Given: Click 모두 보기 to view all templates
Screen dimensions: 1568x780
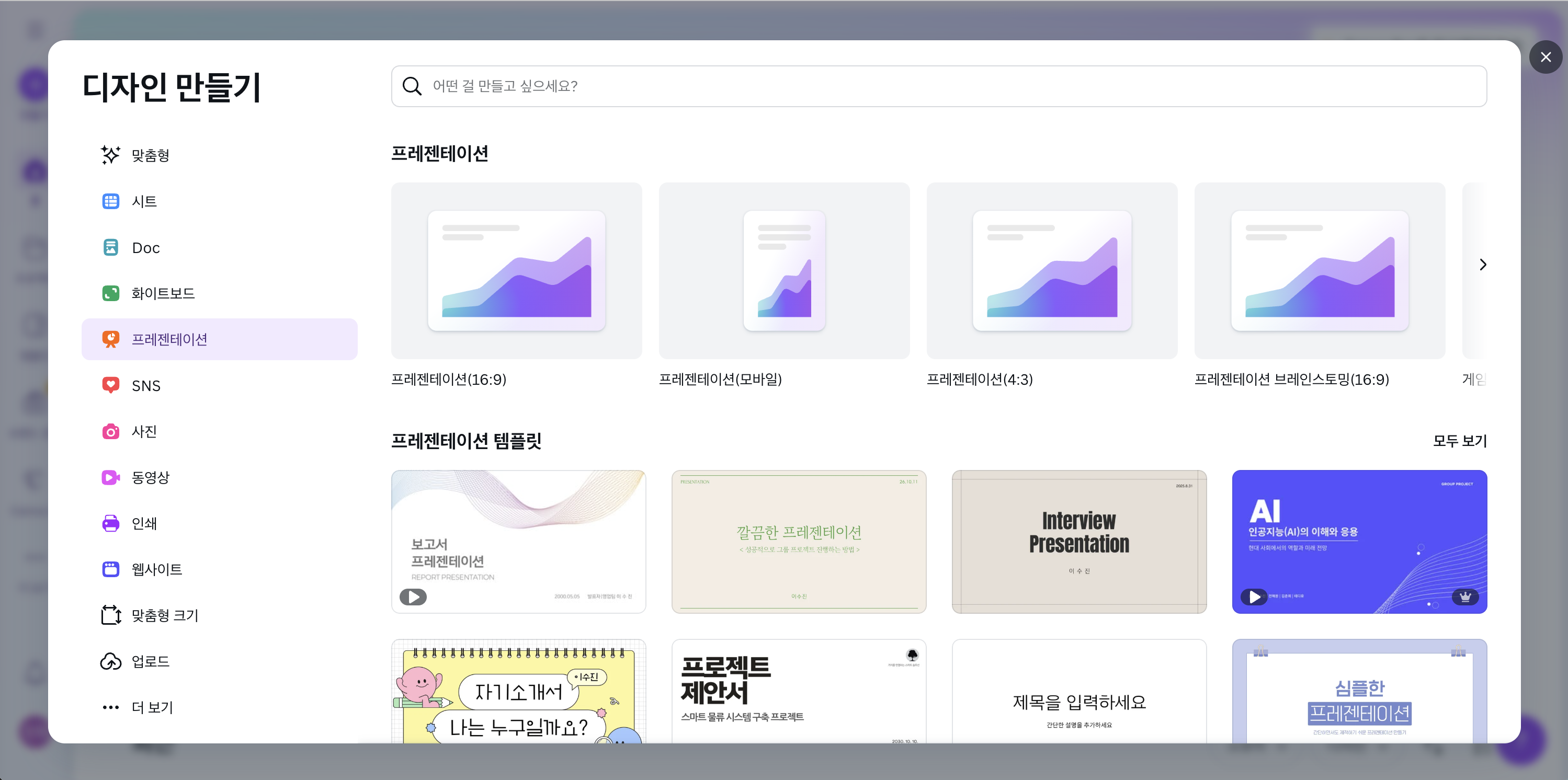Looking at the screenshot, I should point(1459,441).
